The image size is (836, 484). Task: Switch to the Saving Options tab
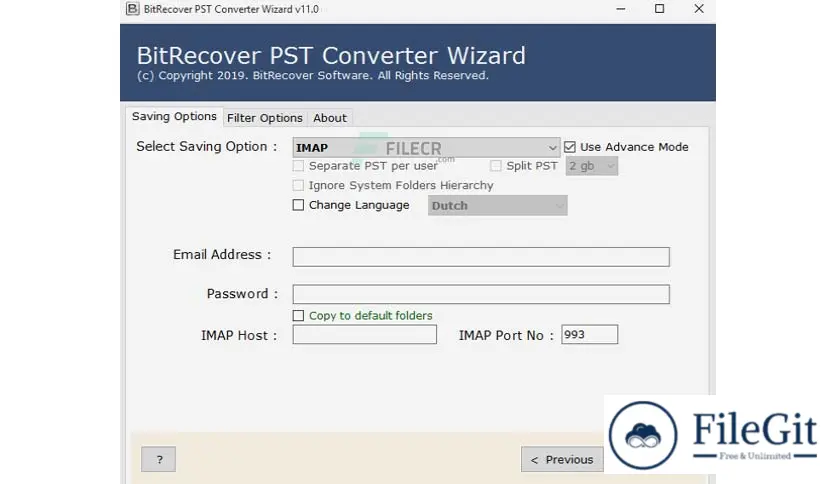pos(174,116)
